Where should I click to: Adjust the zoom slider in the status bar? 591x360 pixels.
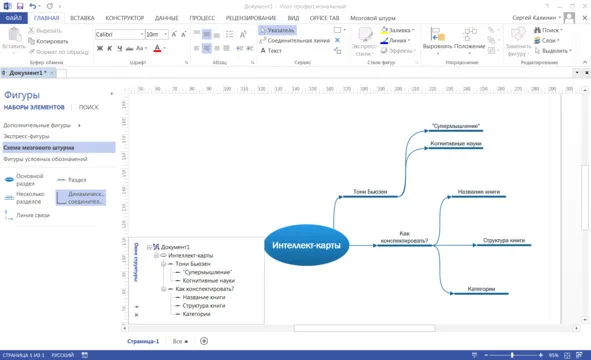(x=512, y=355)
